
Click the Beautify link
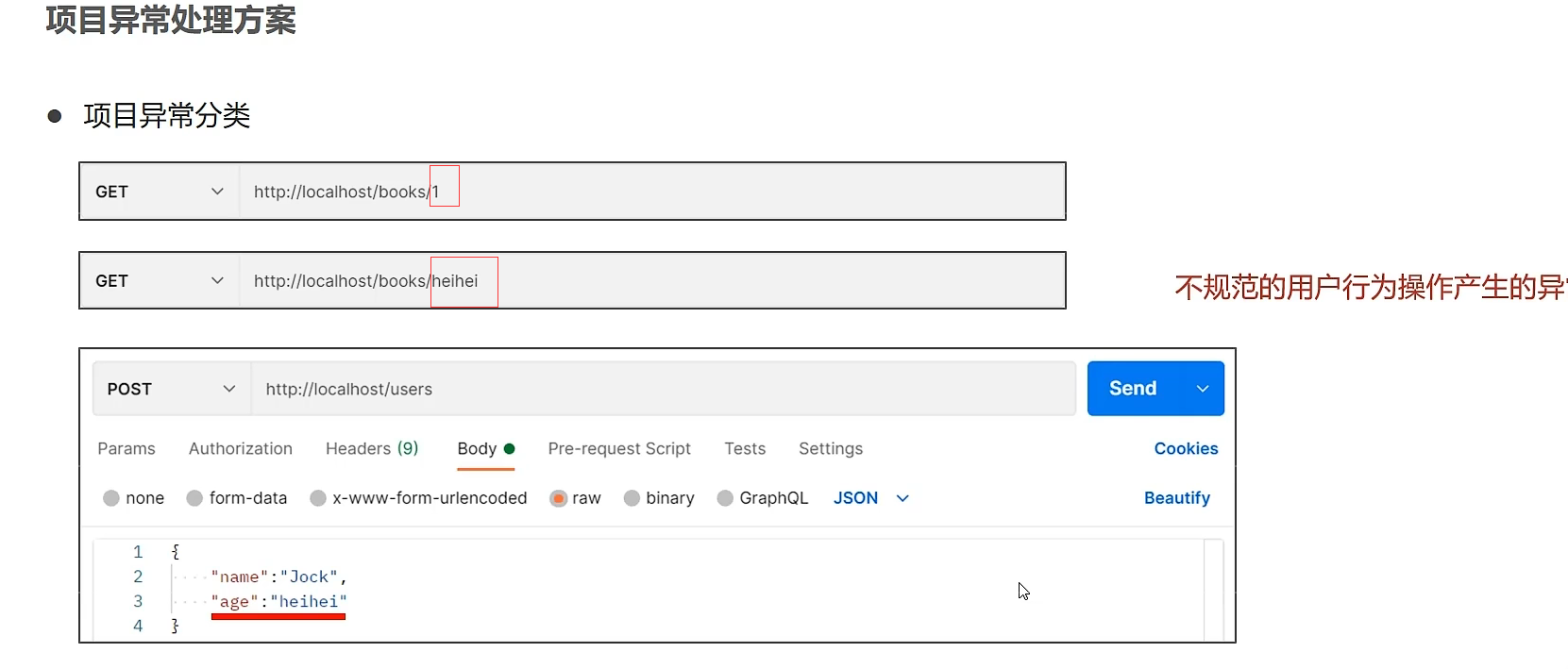tap(1176, 498)
